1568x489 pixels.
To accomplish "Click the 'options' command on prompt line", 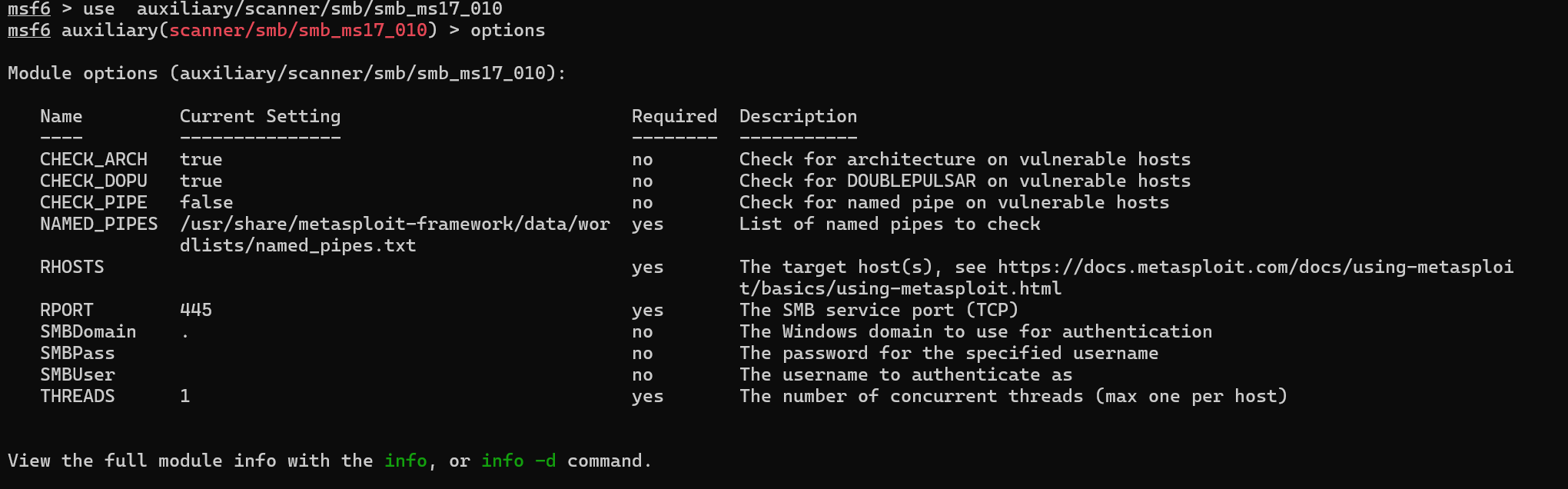I will [507, 31].
